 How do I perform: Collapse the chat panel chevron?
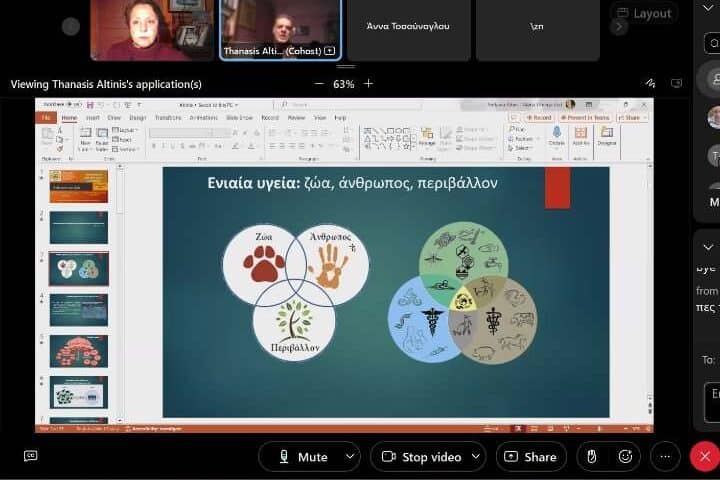point(708,247)
